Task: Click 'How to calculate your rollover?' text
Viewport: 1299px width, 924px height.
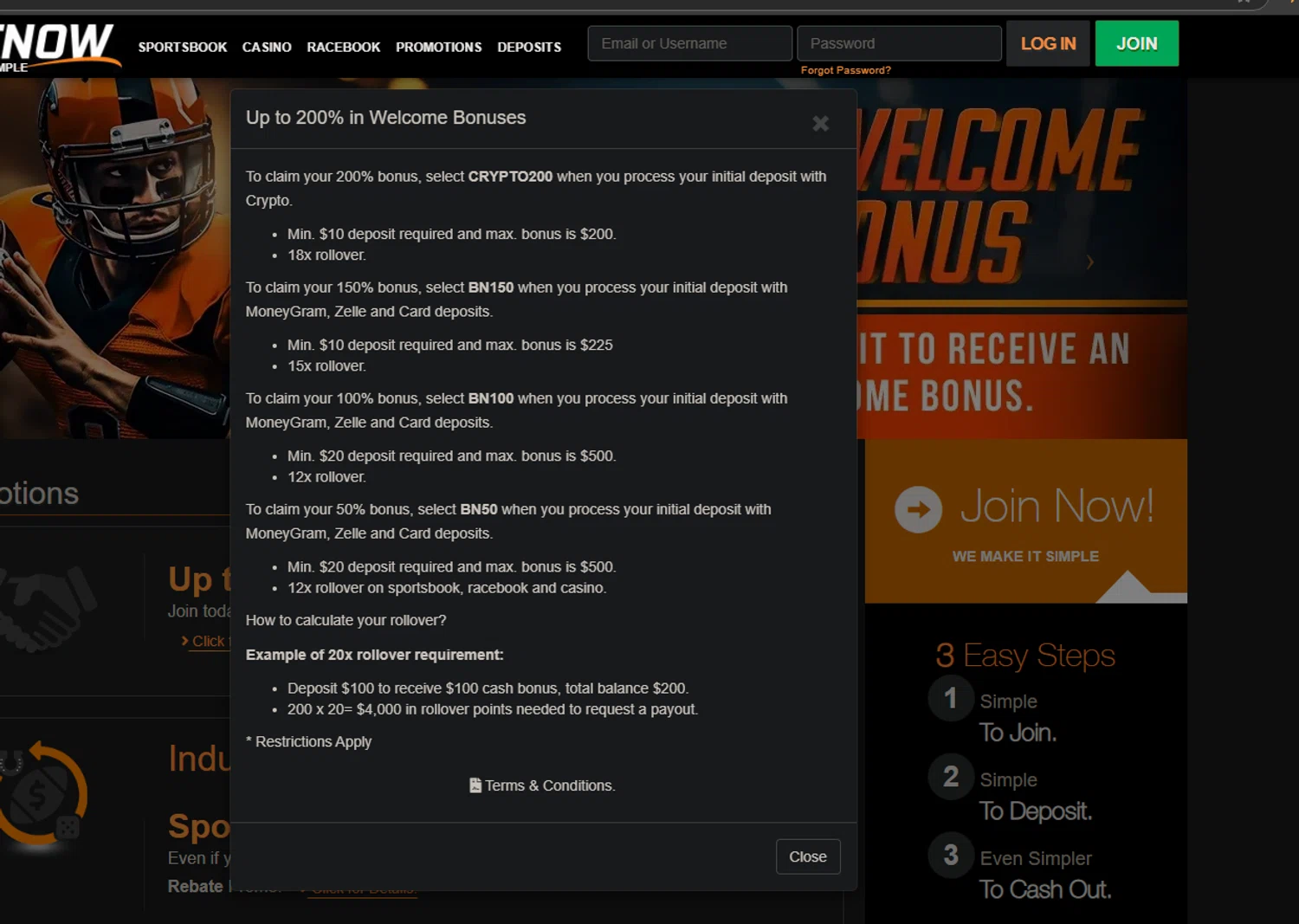Action: 346,620
